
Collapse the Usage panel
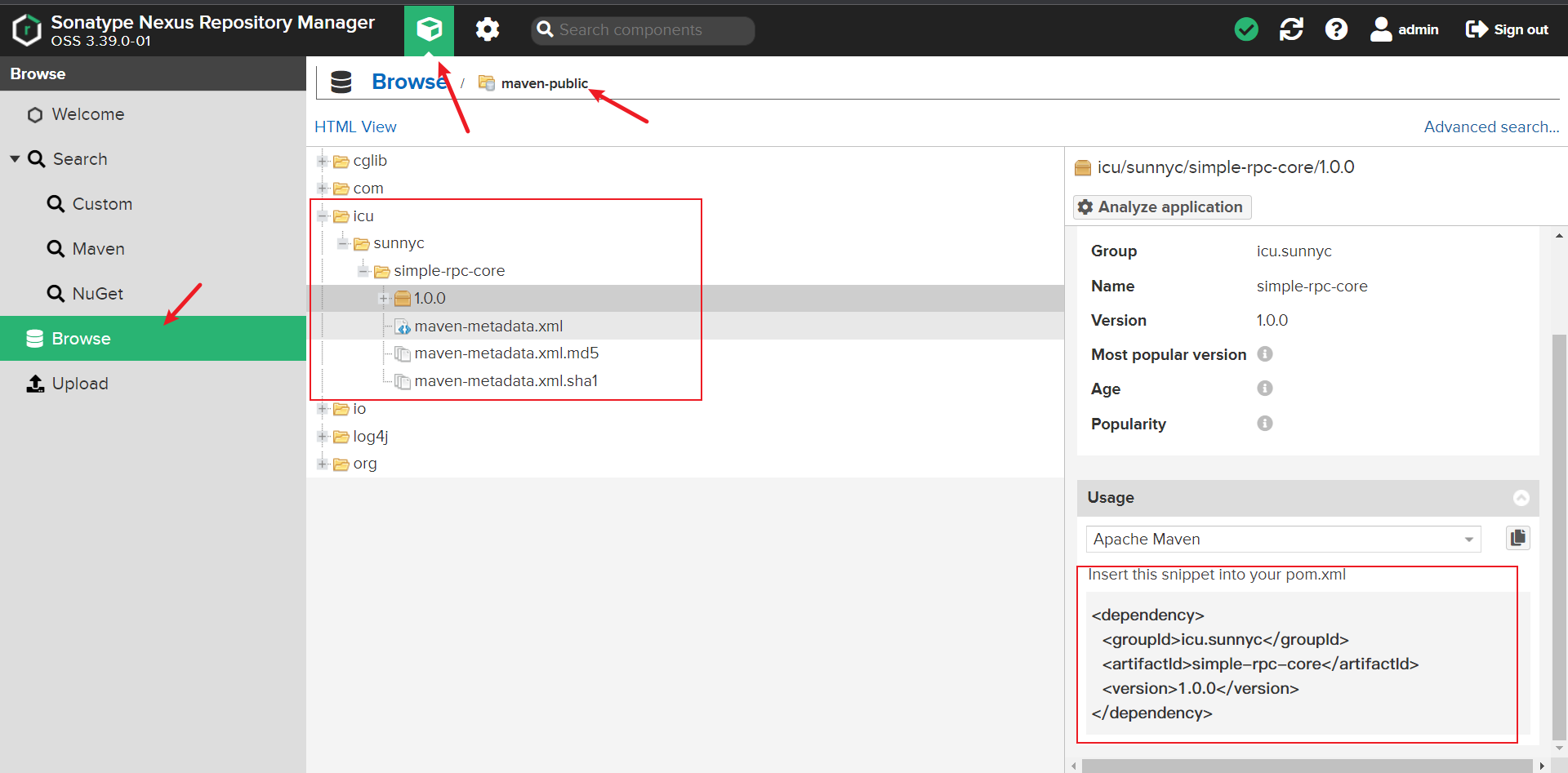click(x=1521, y=498)
